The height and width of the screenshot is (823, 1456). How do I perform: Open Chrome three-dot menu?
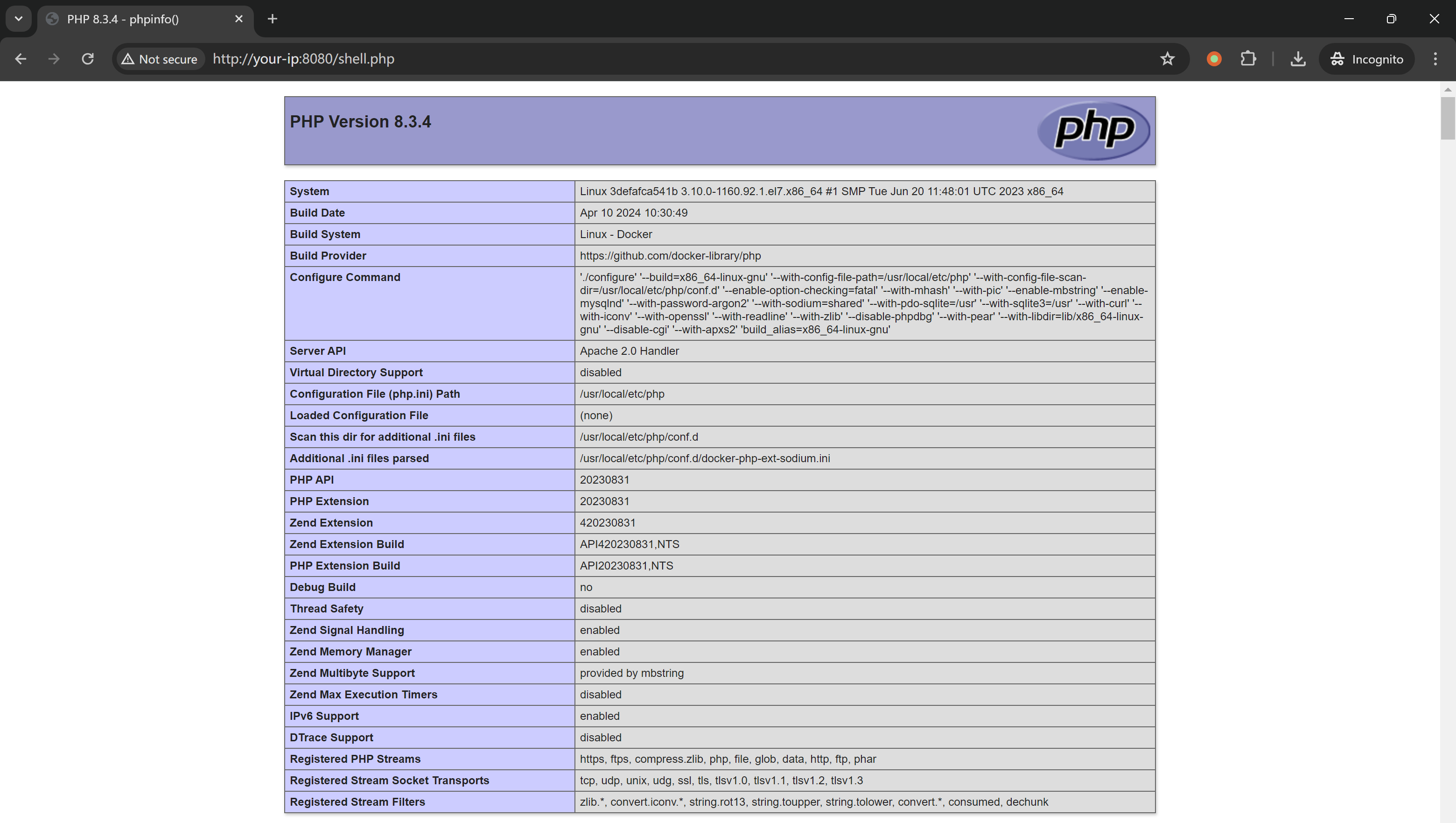[x=1435, y=59]
